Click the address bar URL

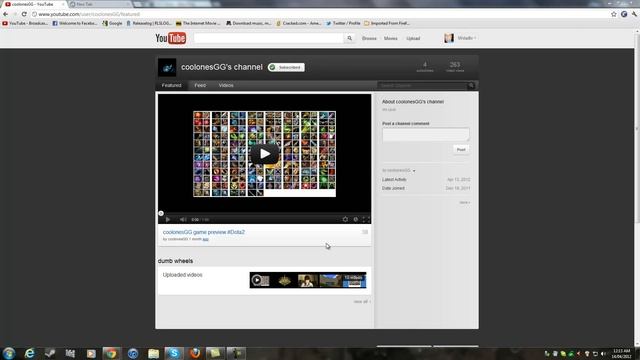pos(89,14)
